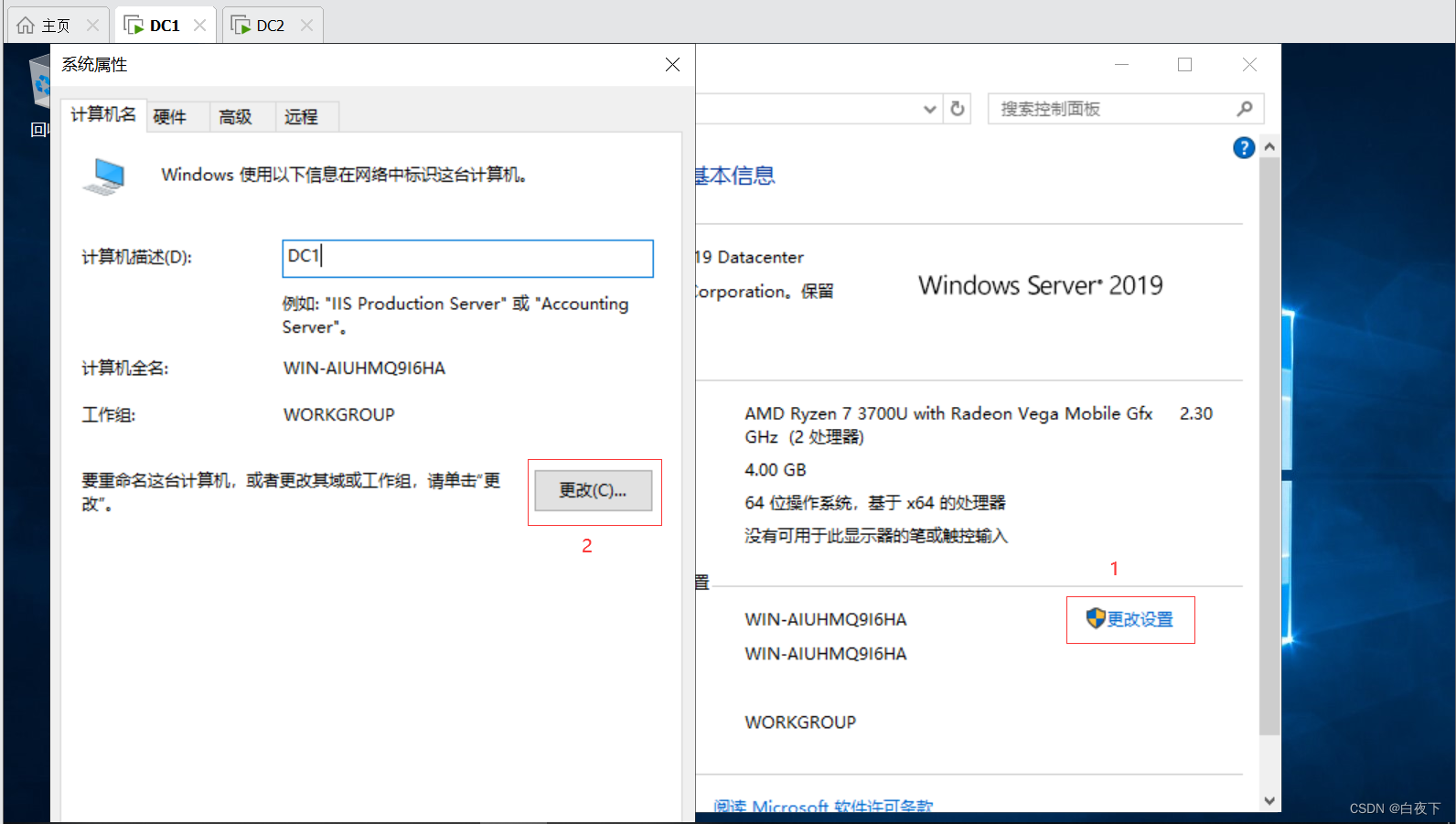
Task: Click the WORKGROUP text in Control Panel window
Action: click(800, 722)
